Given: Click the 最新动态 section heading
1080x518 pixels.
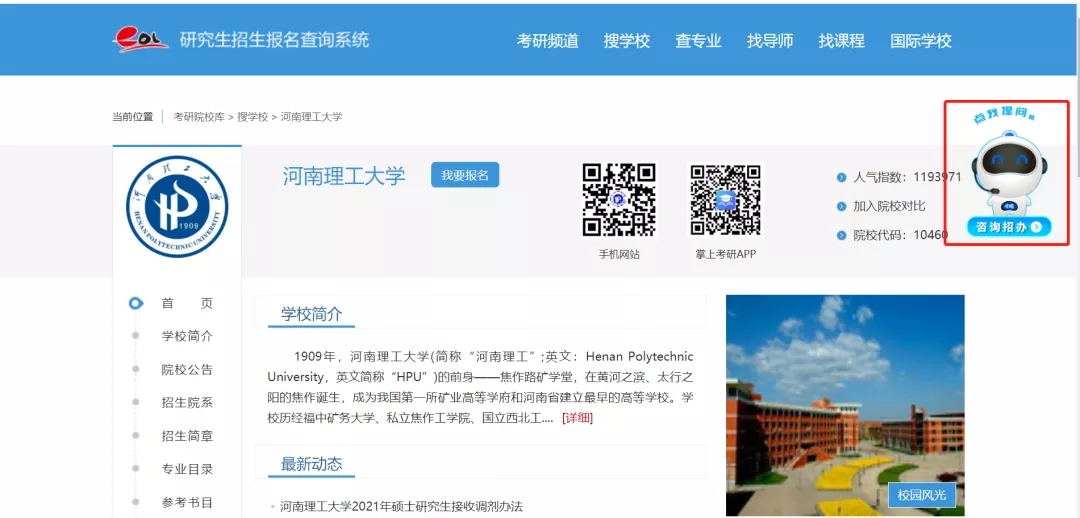Looking at the screenshot, I should point(311,464).
